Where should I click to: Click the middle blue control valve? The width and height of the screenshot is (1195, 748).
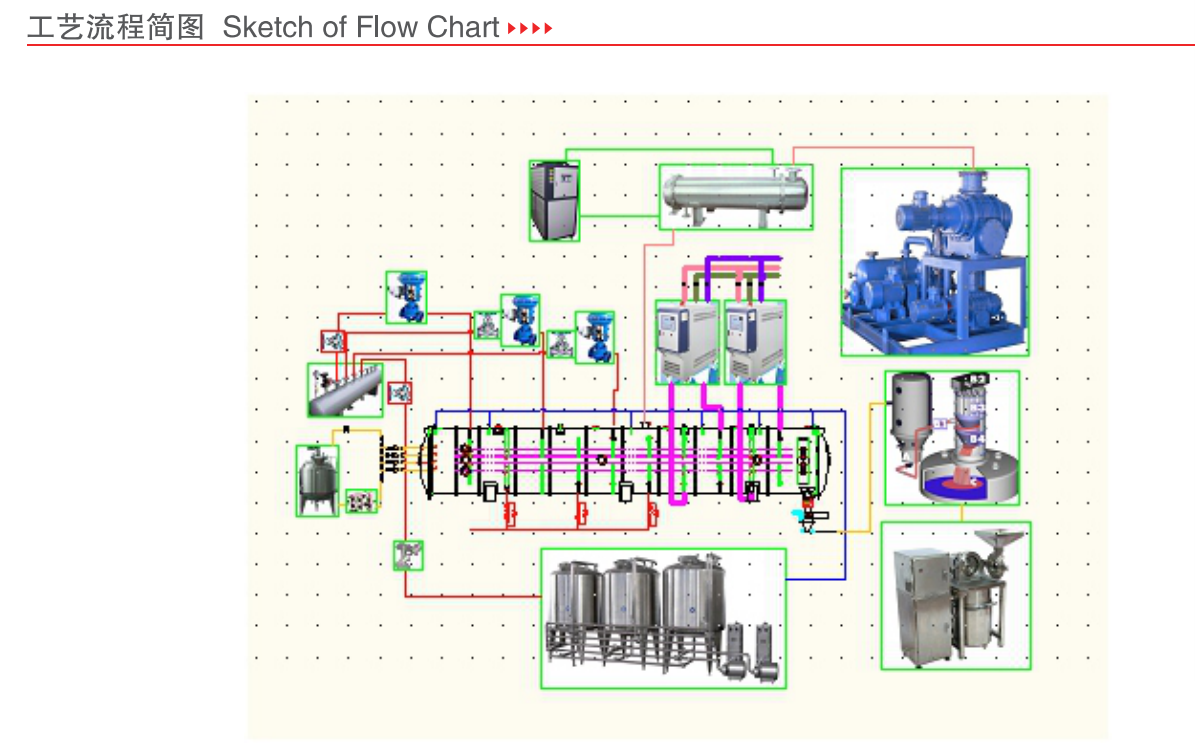(521, 321)
